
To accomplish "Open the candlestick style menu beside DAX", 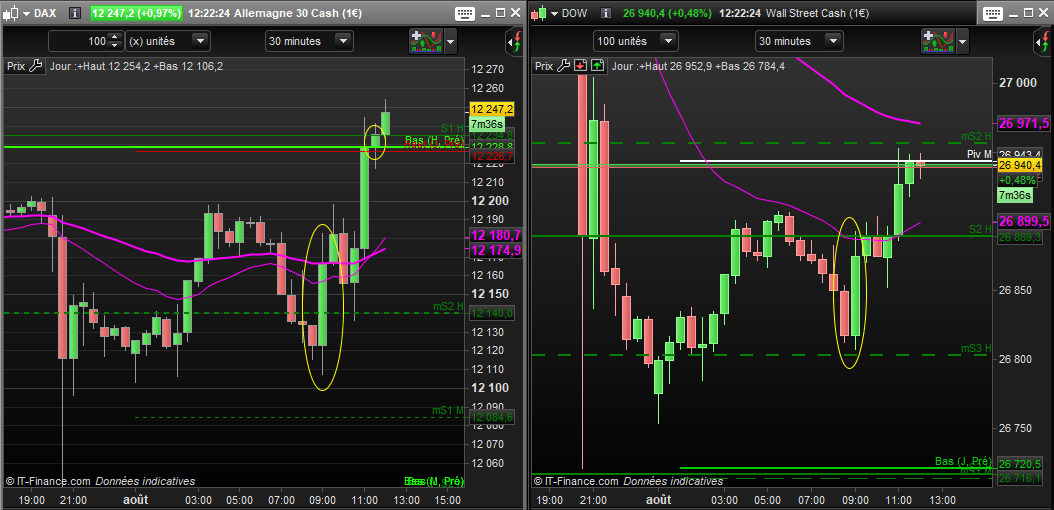I will click(19, 12).
